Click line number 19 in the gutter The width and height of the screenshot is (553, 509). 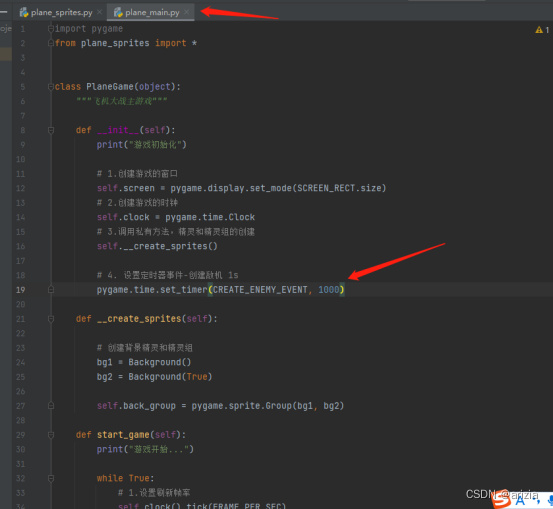tap(20, 290)
